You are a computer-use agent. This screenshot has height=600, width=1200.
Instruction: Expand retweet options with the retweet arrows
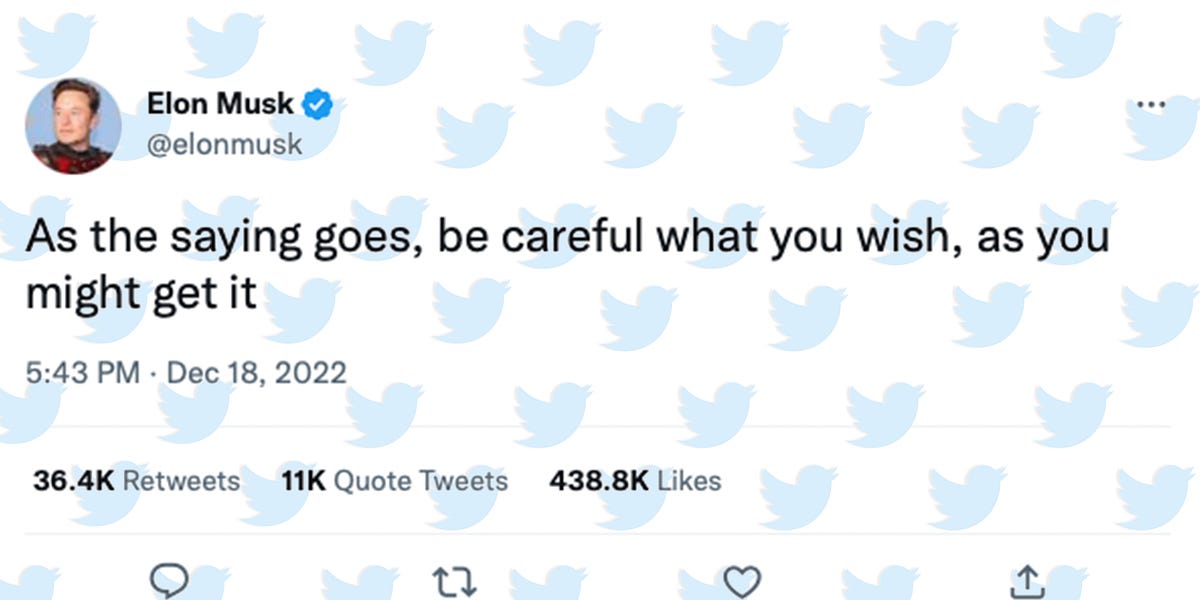pos(455,578)
